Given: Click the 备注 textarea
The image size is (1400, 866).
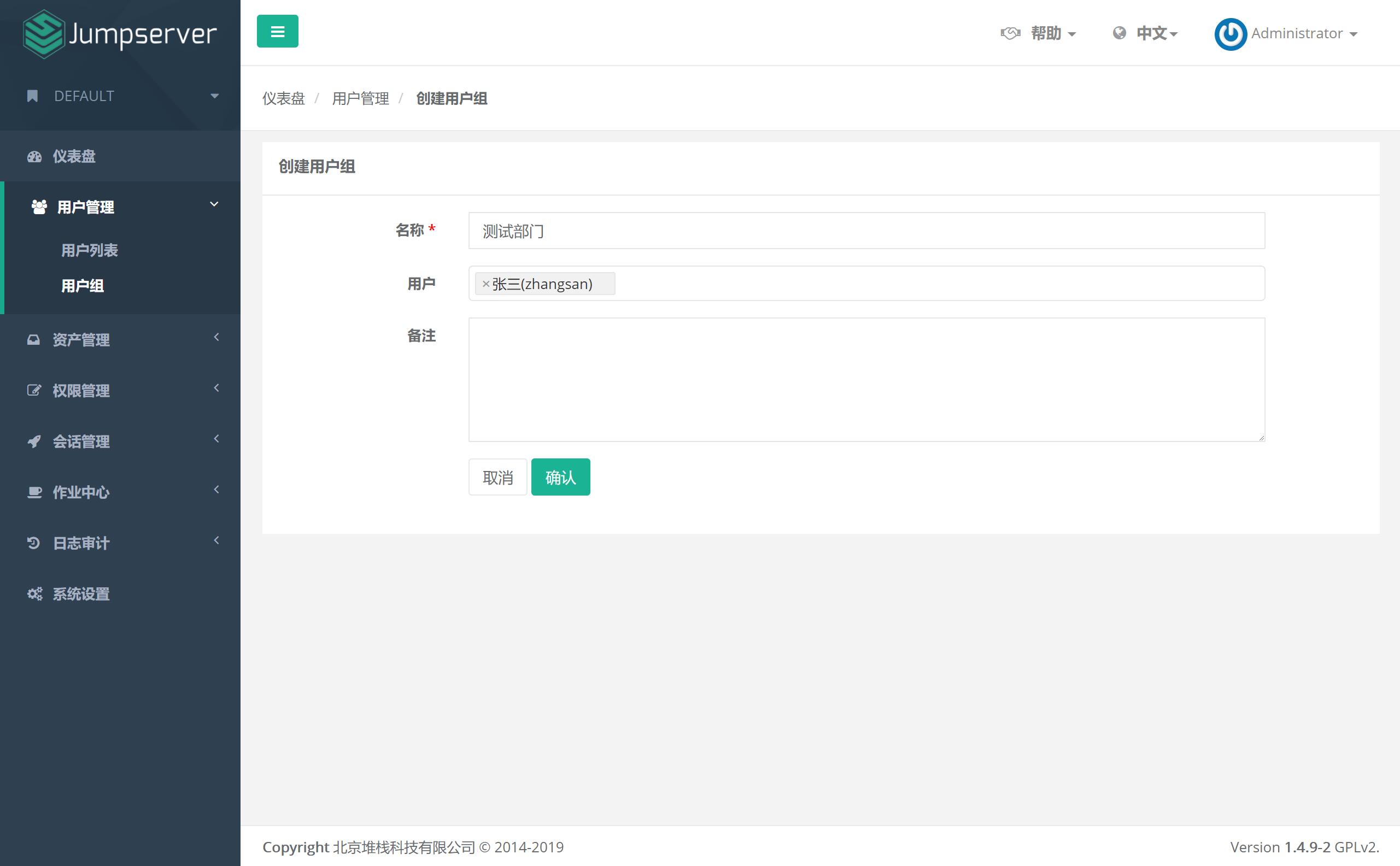Looking at the screenshot, I should click(x=866, y=380).
